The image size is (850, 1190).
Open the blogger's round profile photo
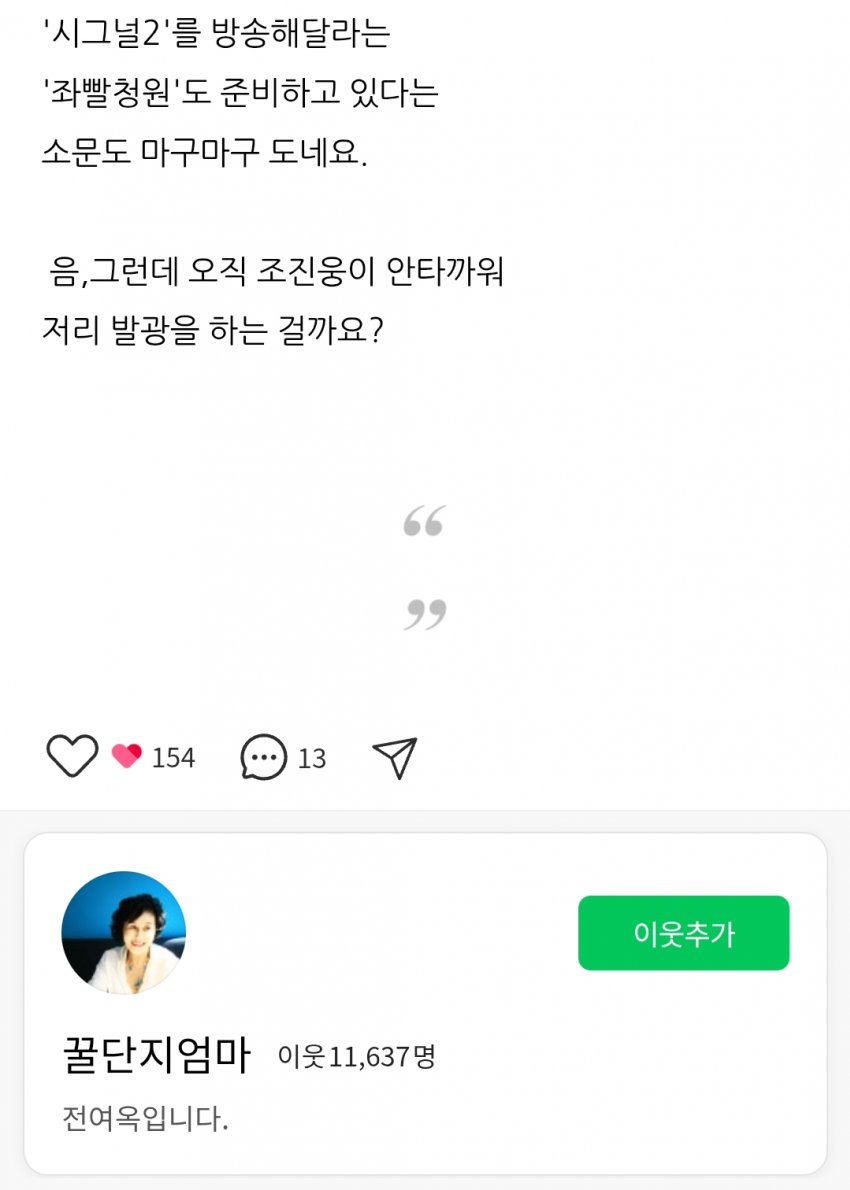[124, 933]
